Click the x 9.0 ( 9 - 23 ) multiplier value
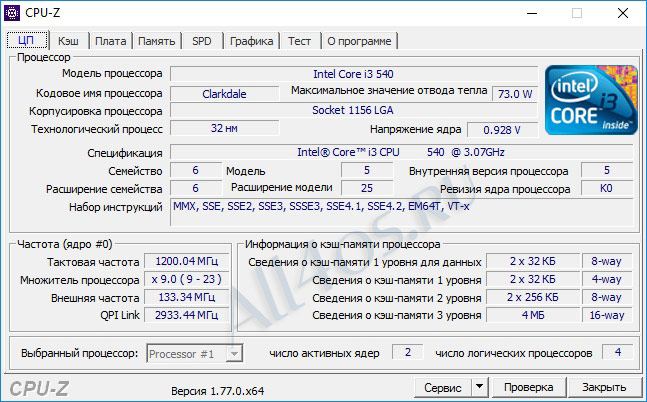Viewport: 647px width, 402px height. [187, 279]
